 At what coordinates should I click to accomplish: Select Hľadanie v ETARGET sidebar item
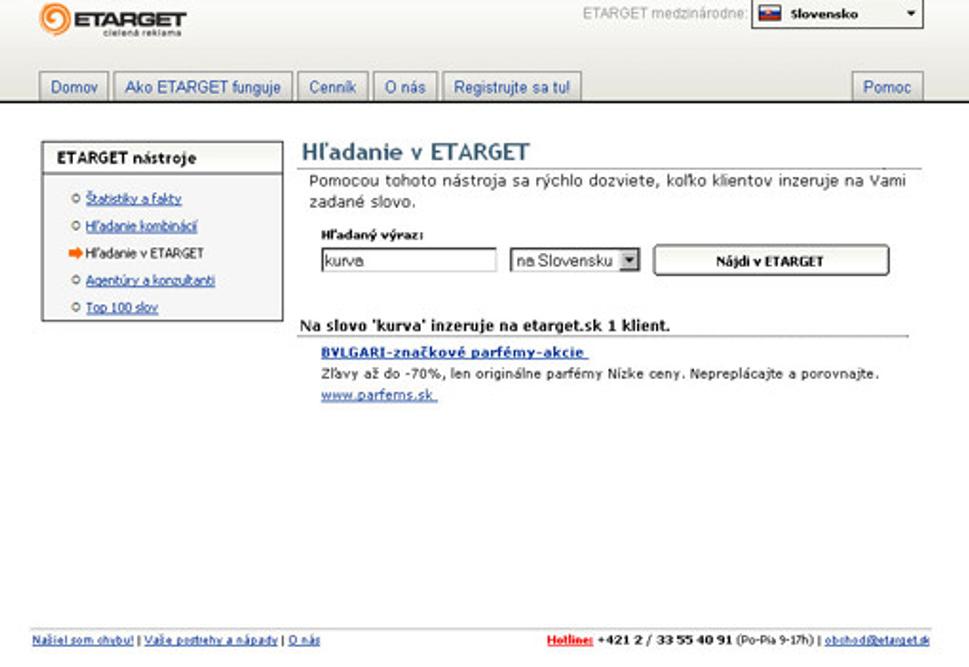pos(144,253)
